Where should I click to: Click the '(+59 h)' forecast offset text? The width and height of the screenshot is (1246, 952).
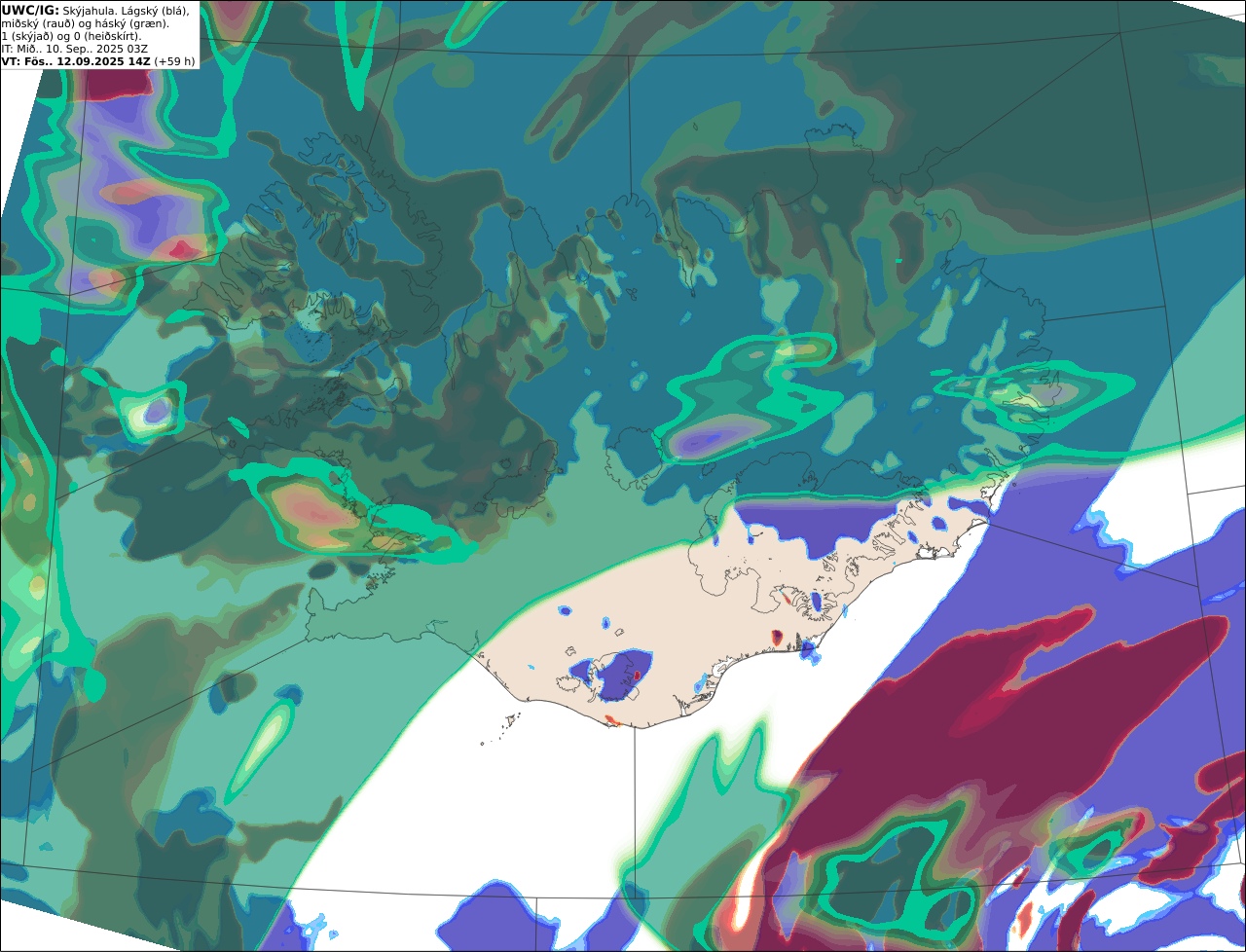click(x=174, y=61)
